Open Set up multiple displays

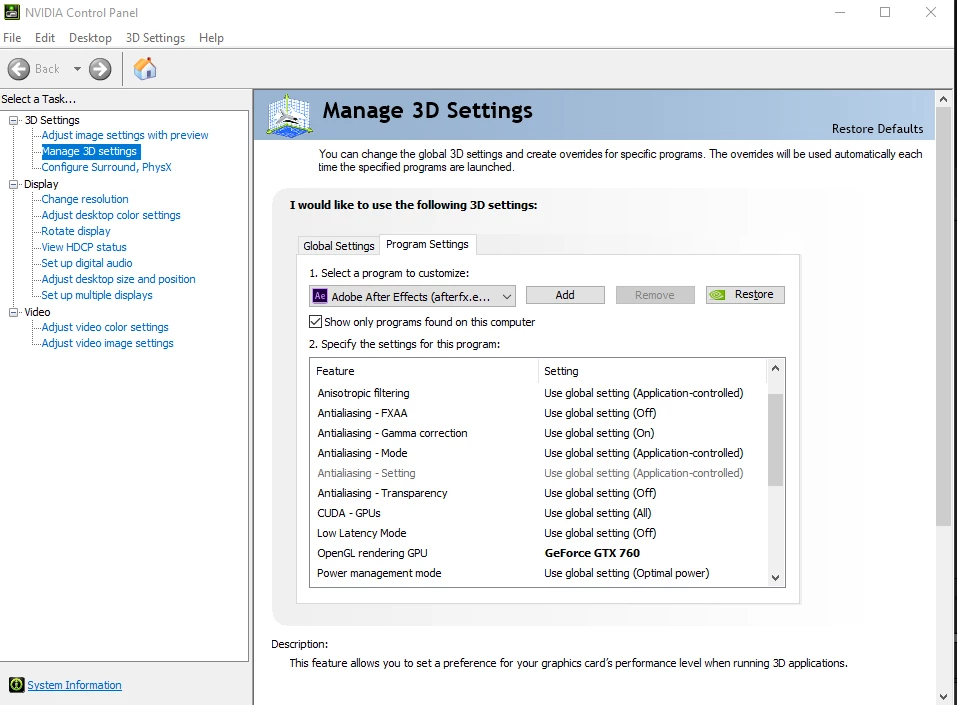click(96, 295)
